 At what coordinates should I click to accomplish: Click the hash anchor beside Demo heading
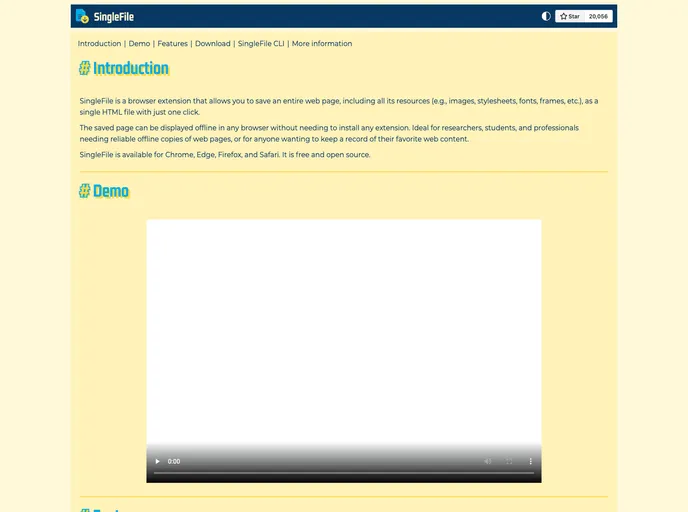84,191
